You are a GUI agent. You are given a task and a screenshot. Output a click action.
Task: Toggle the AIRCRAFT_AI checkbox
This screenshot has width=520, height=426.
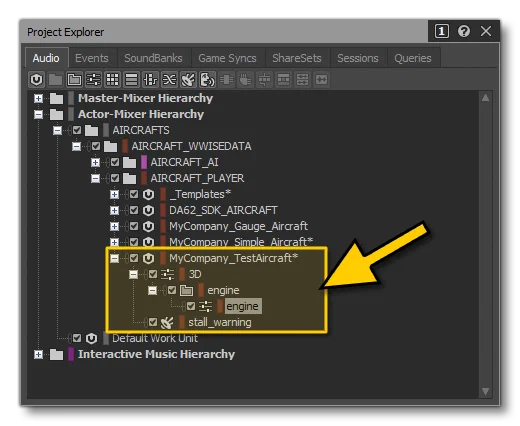115,162
